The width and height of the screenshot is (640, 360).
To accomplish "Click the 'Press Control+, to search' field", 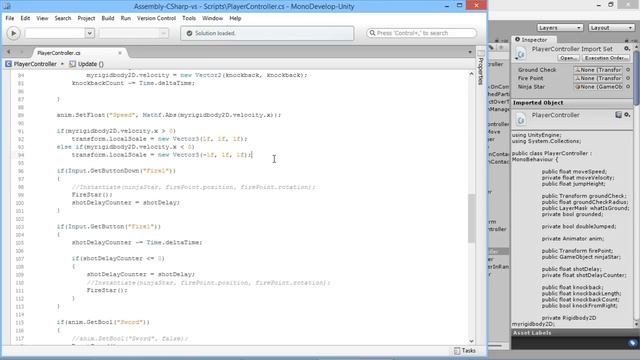I will (x=421, y=33).
